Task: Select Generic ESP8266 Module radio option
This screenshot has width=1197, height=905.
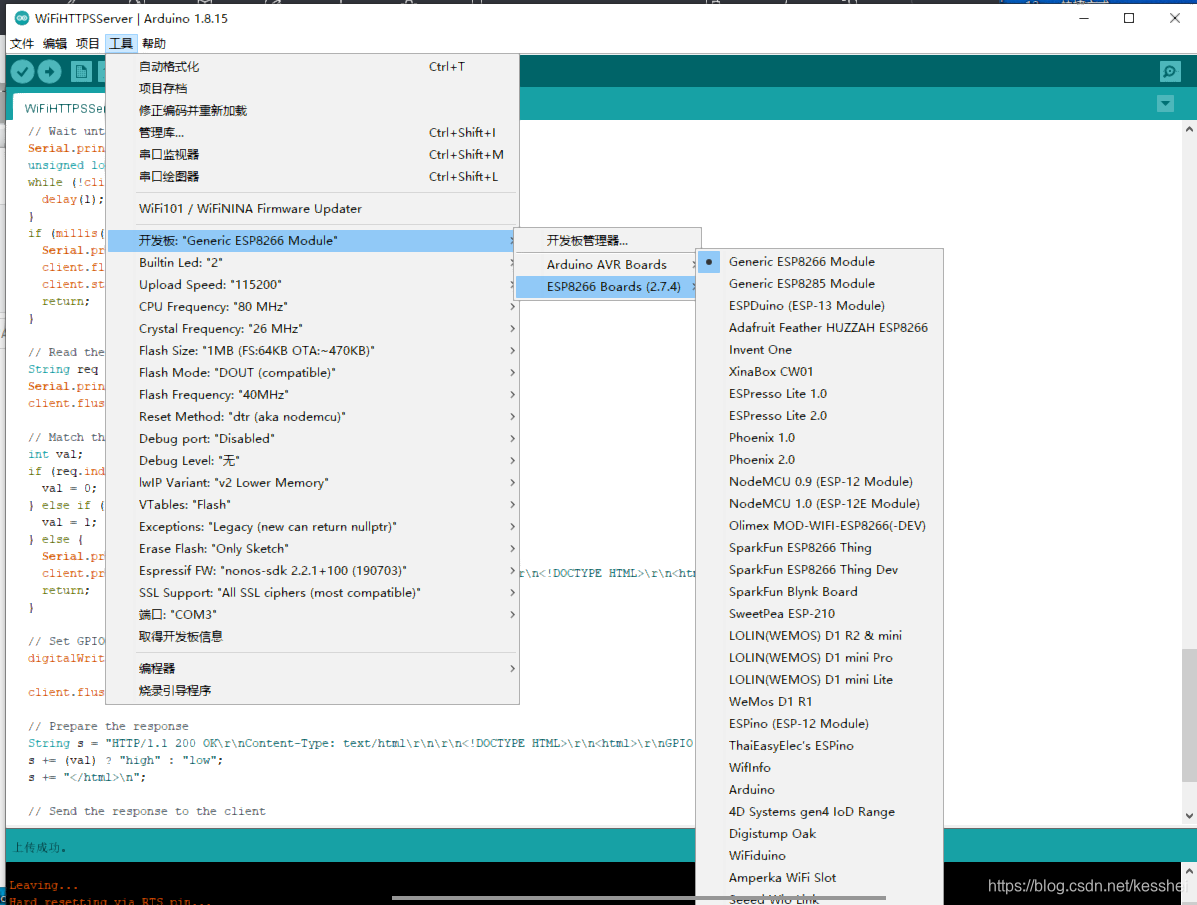Action: (820, 262)
